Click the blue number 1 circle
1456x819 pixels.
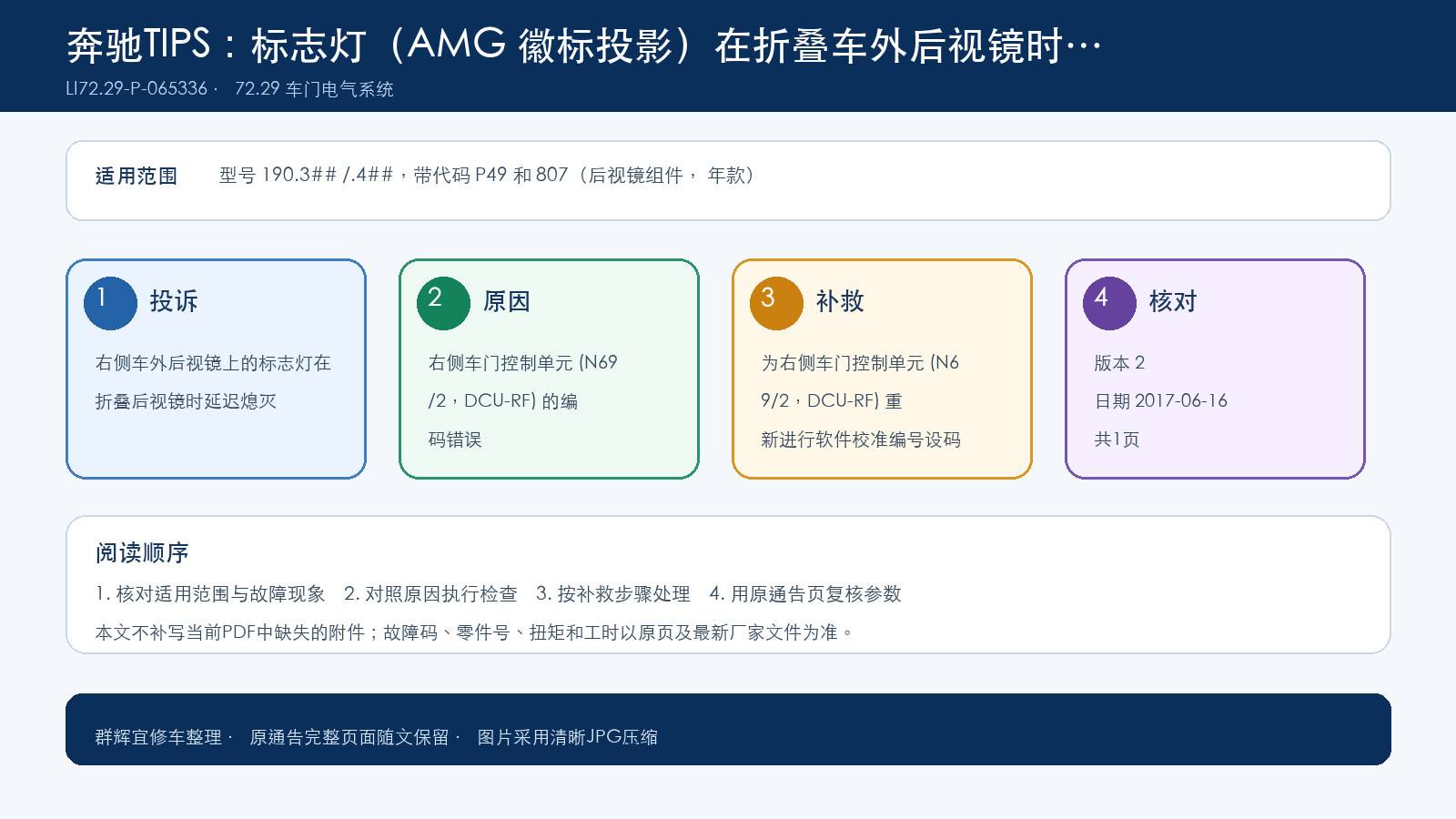(x=110, y=303)
